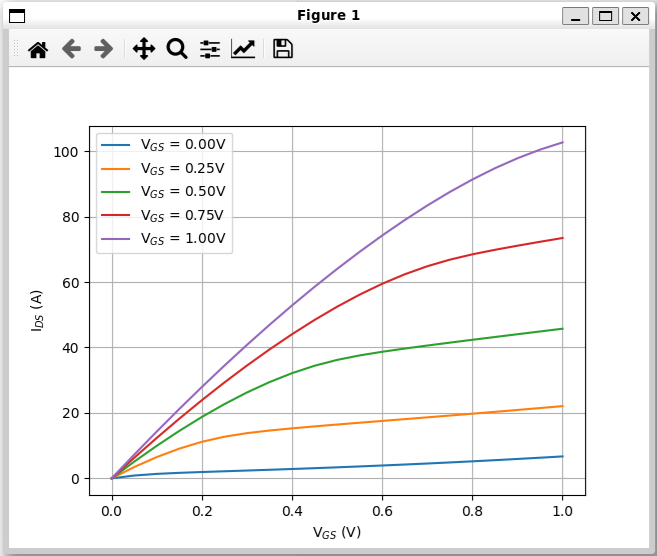Click the x-axis tick label 0.0
657x556 pixels.
point(111,511)
